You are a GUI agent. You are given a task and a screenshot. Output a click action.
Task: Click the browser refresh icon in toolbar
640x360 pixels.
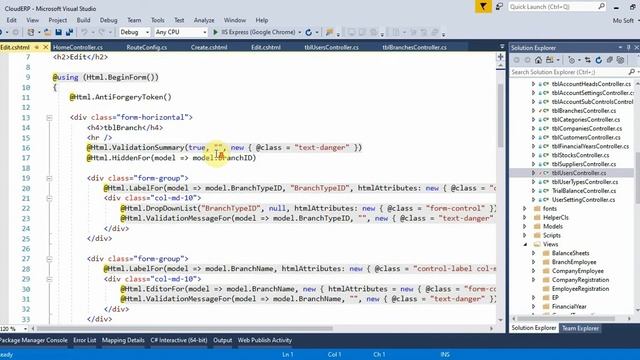(x=309, y=32)
